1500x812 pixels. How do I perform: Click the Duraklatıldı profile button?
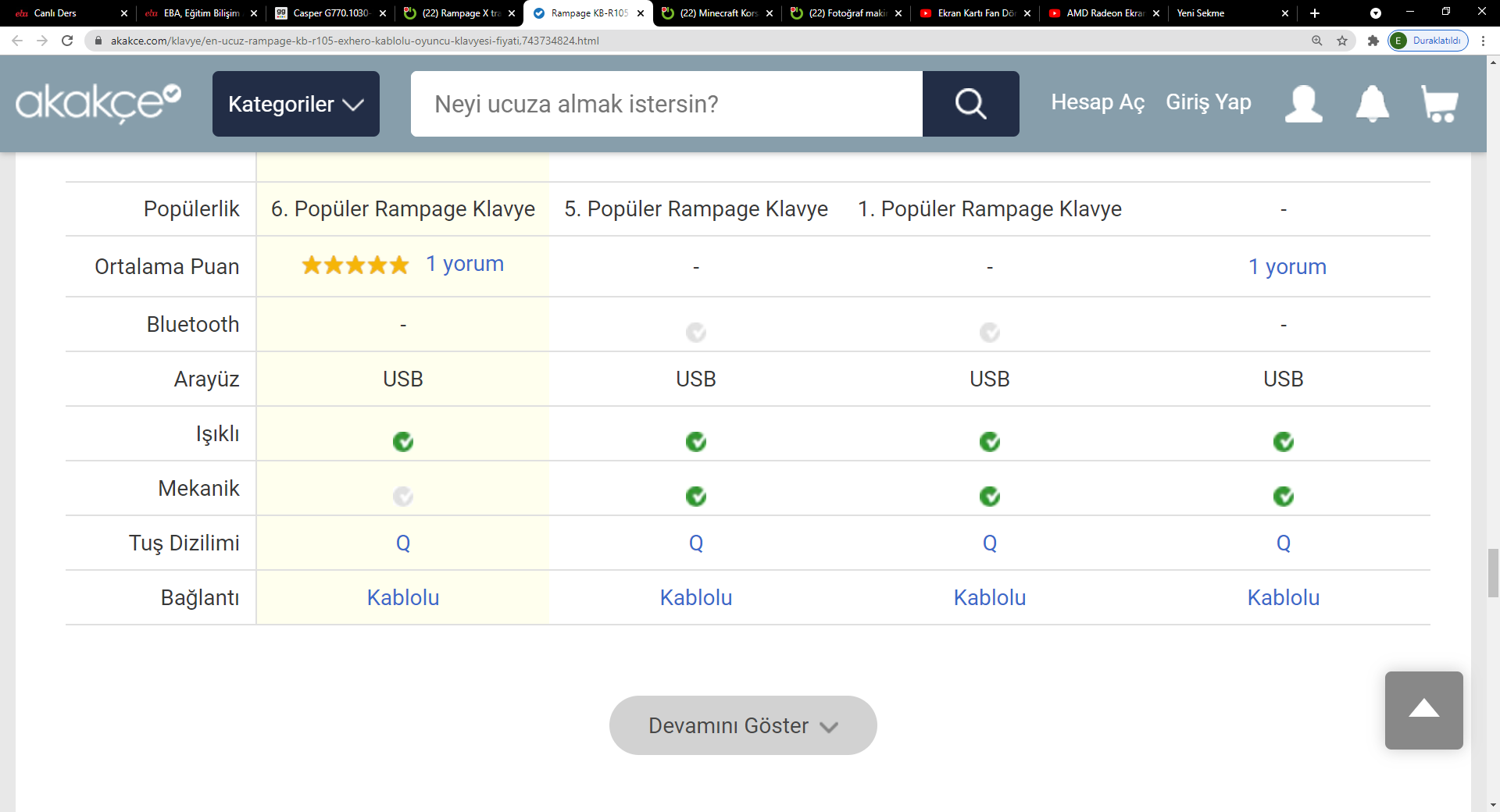coord(1428,41)
